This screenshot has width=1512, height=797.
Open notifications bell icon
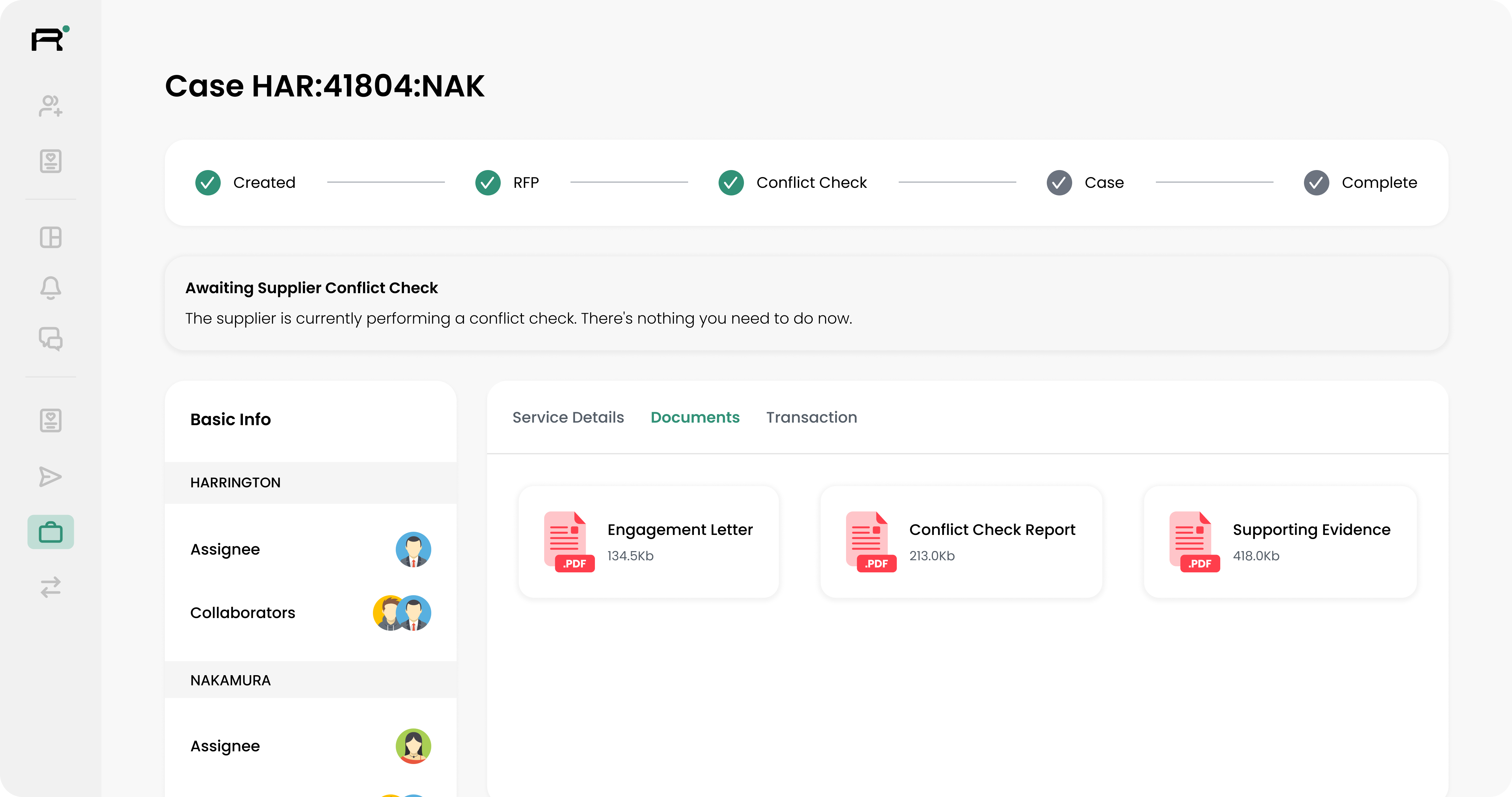[x=50, y=288]
